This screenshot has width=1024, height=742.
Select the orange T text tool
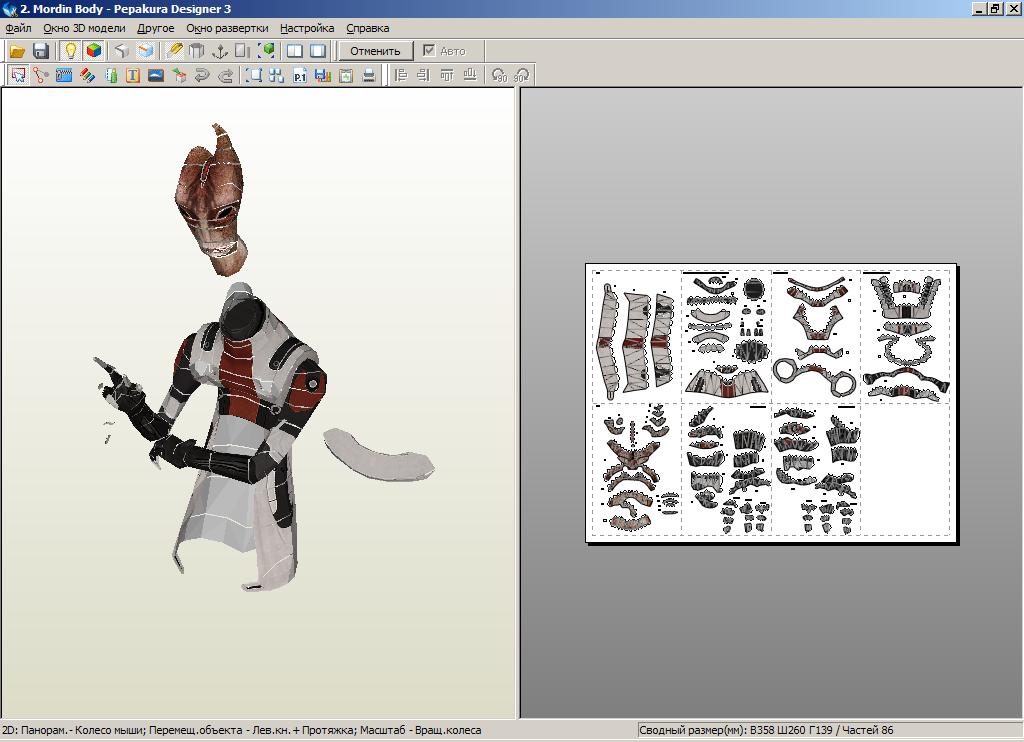point(133,76)
